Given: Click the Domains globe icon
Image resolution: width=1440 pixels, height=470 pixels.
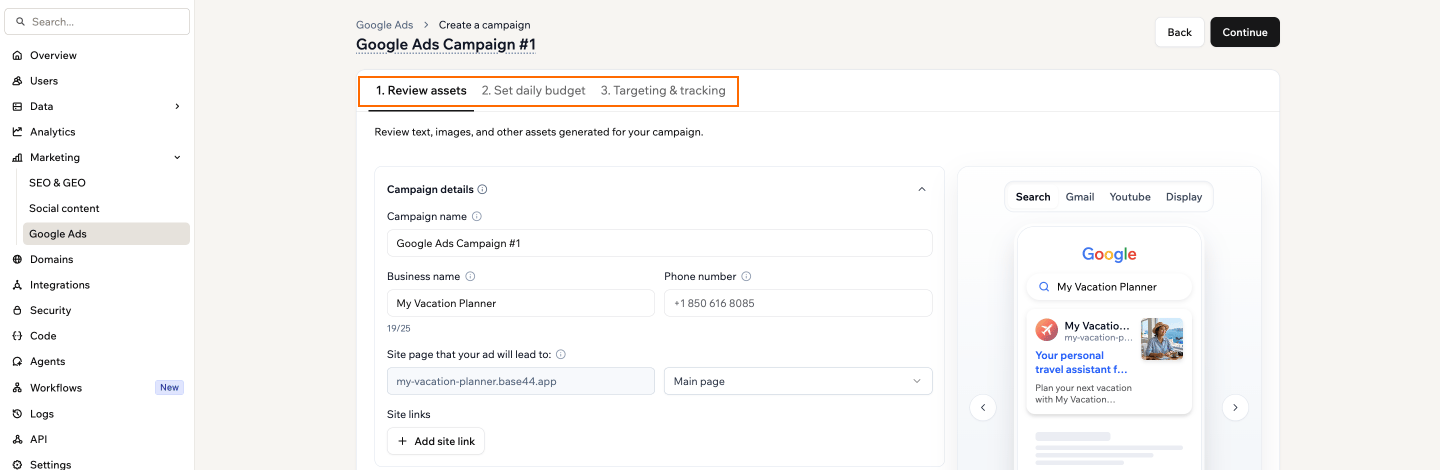Looking at the screenshot, I should click(17, 259).
